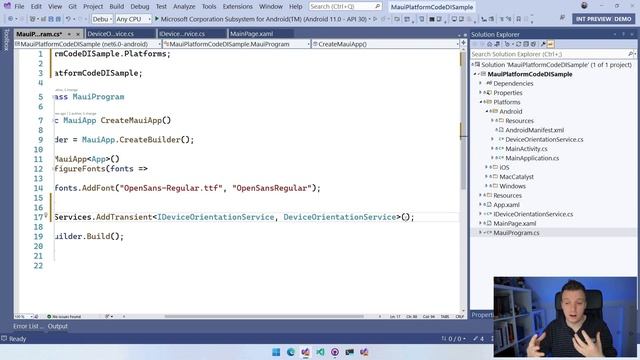Switch to the MainPage.xaml tab
Image resolution: width=640 pixels, height=360 pixels.
point(260,34)
